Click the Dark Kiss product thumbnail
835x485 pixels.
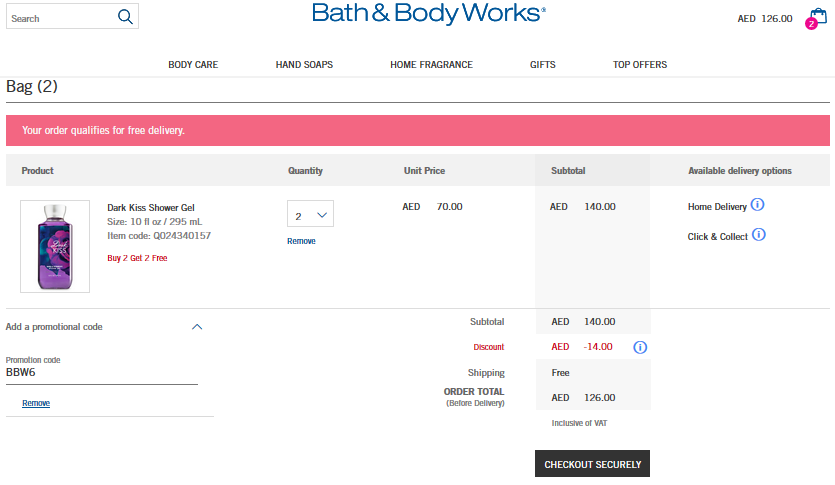click(55, 246)
